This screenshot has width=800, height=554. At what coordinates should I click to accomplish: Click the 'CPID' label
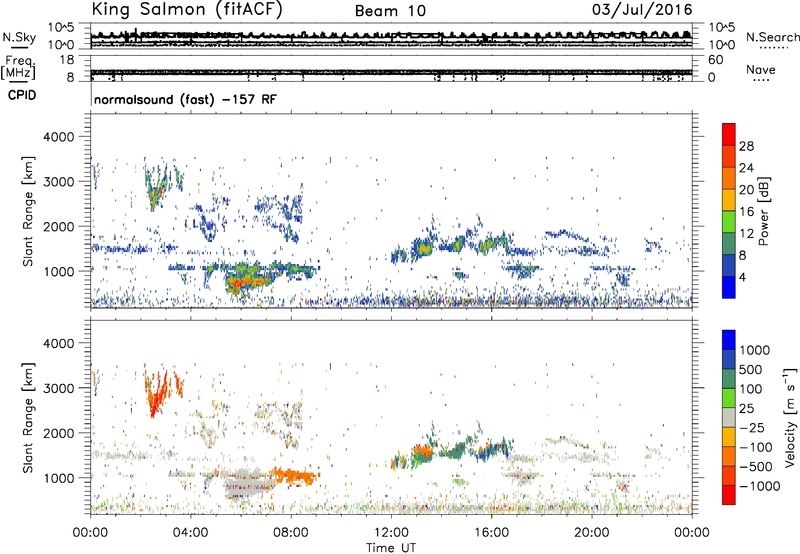[22, 95]
